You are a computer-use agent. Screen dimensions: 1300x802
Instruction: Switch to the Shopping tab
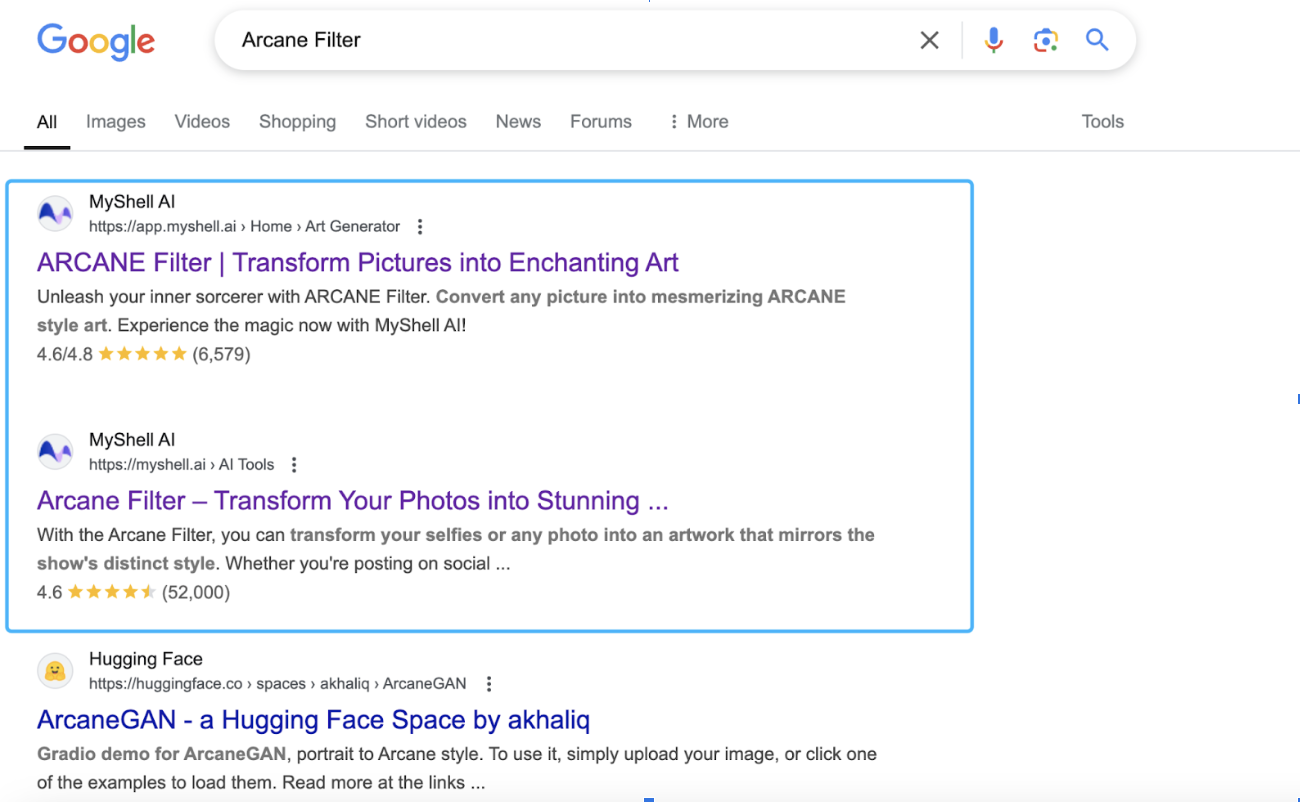[297, 122]
